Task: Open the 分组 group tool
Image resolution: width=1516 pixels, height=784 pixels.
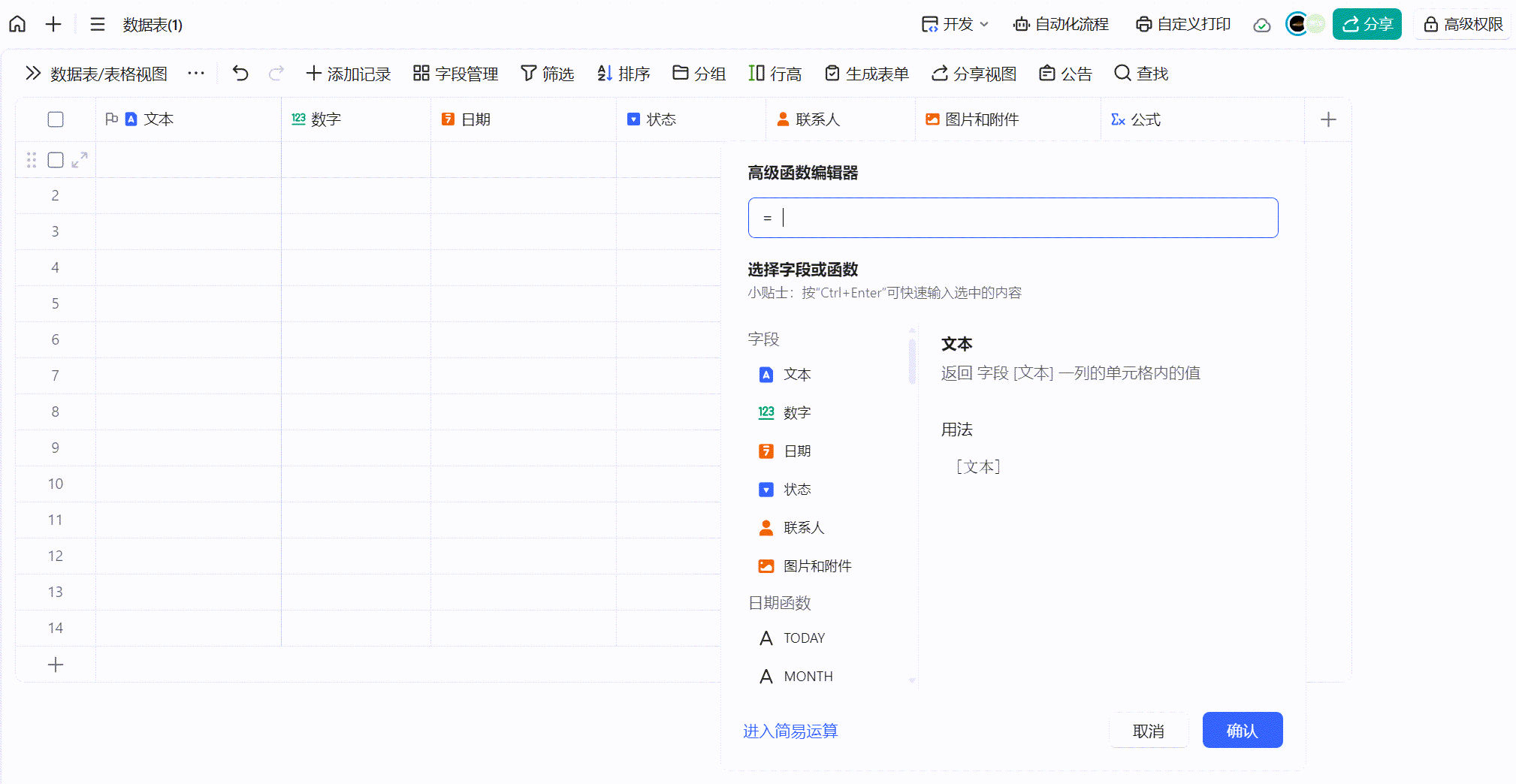Action: pos(699,73)
